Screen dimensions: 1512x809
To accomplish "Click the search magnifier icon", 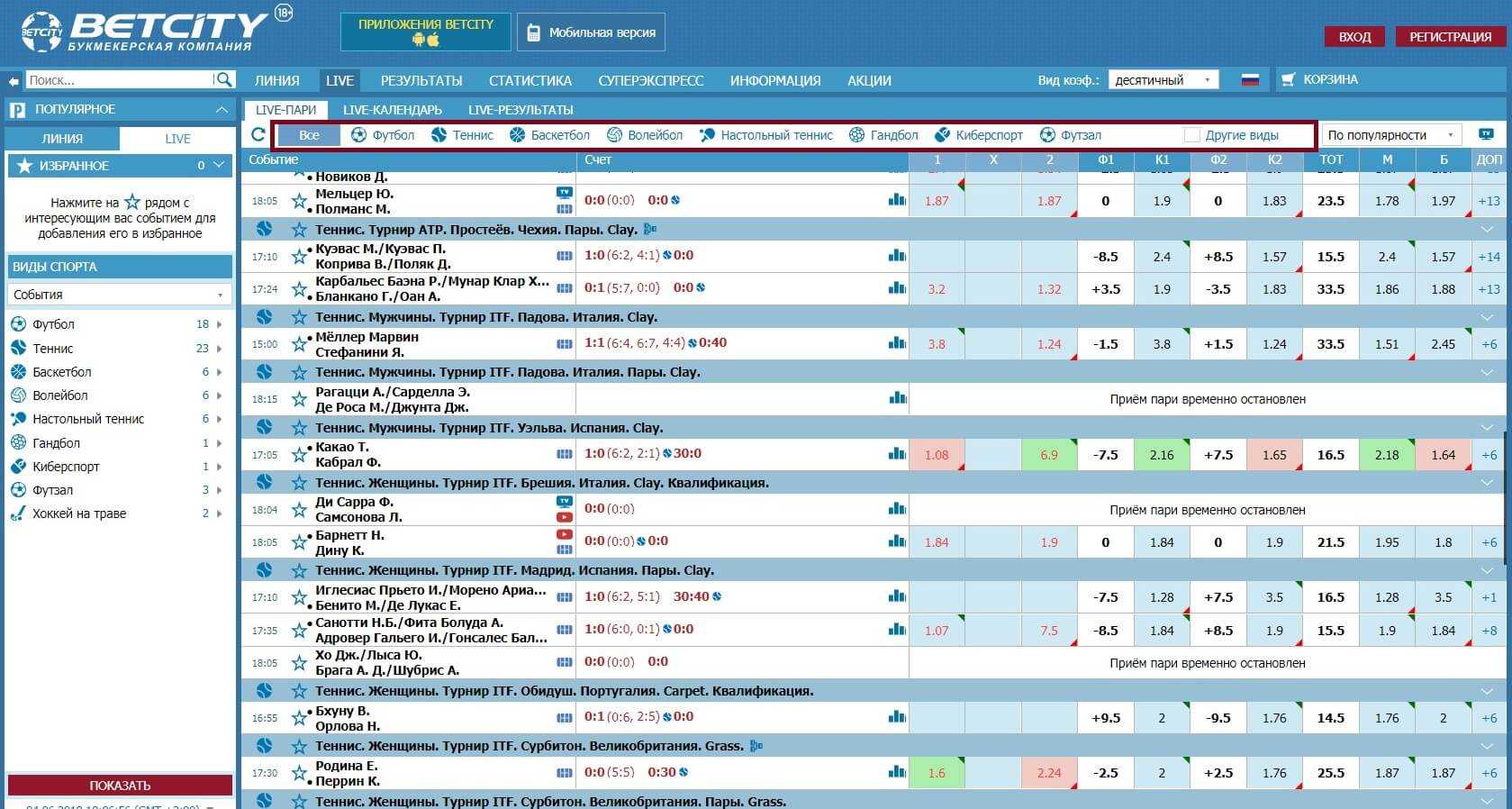I will click(x=223, y=79).
